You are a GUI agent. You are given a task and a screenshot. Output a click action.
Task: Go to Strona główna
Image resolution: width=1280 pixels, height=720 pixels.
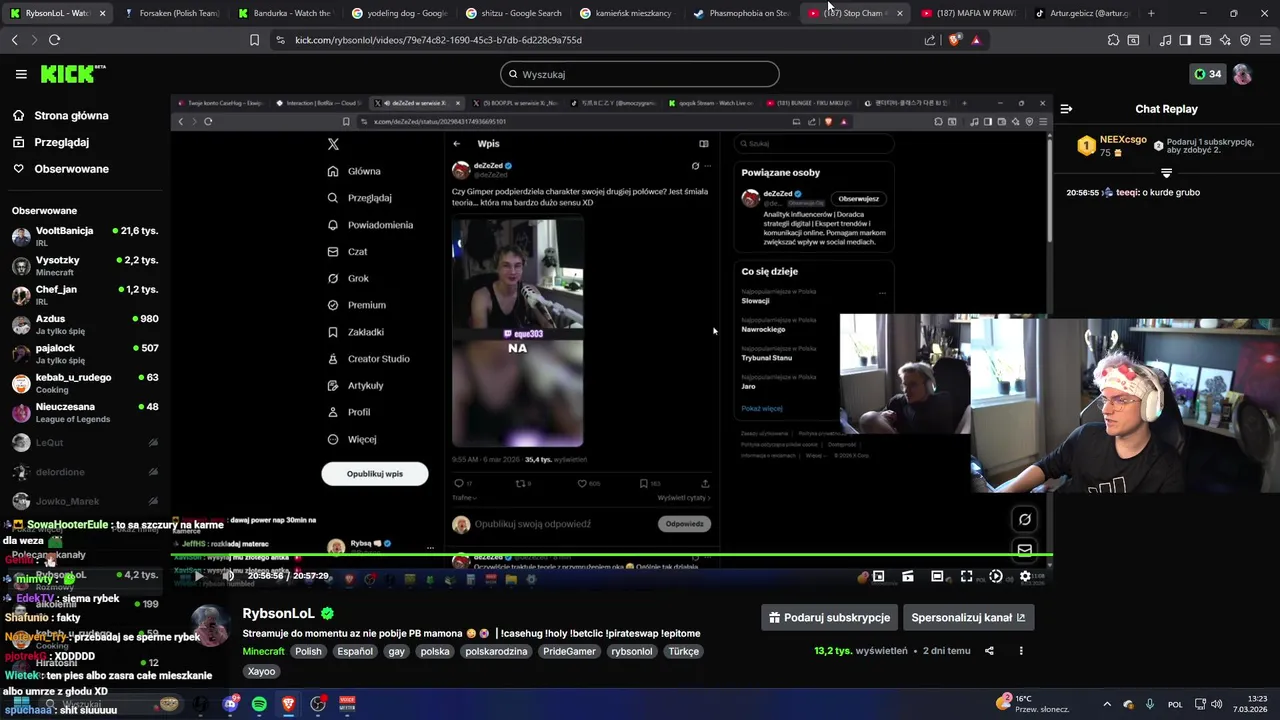pyautogui.click(x=71, y=116)
